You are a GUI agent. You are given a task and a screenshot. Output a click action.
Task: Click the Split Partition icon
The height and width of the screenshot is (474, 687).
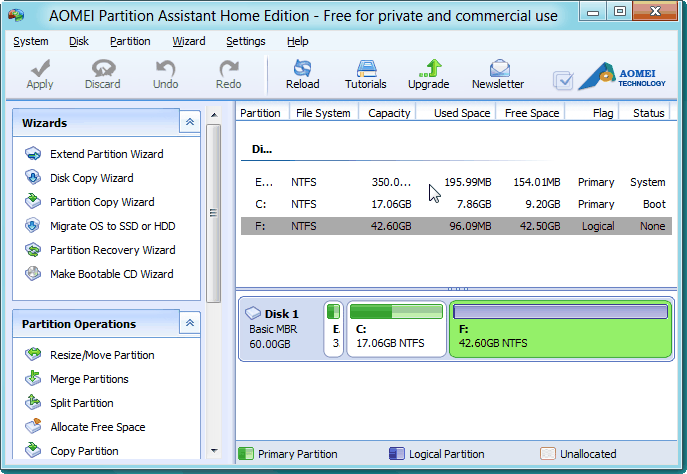[33, 402]
